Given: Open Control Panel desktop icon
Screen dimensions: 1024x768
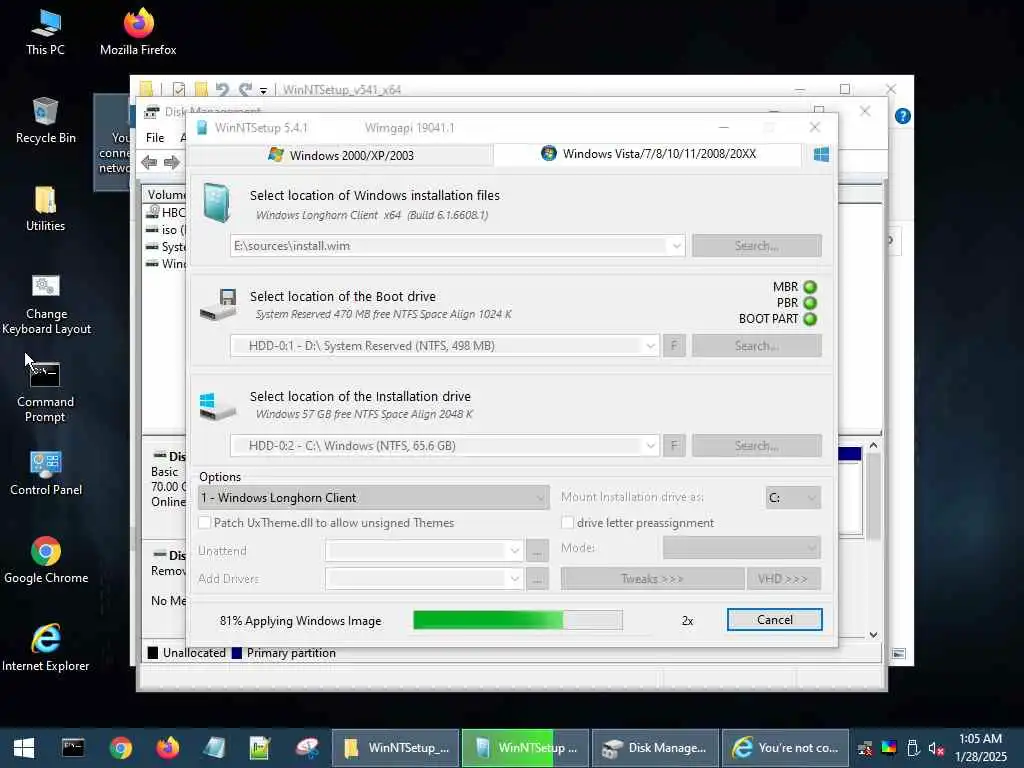Looking at the screenshot, I should (x=46, y=473).
